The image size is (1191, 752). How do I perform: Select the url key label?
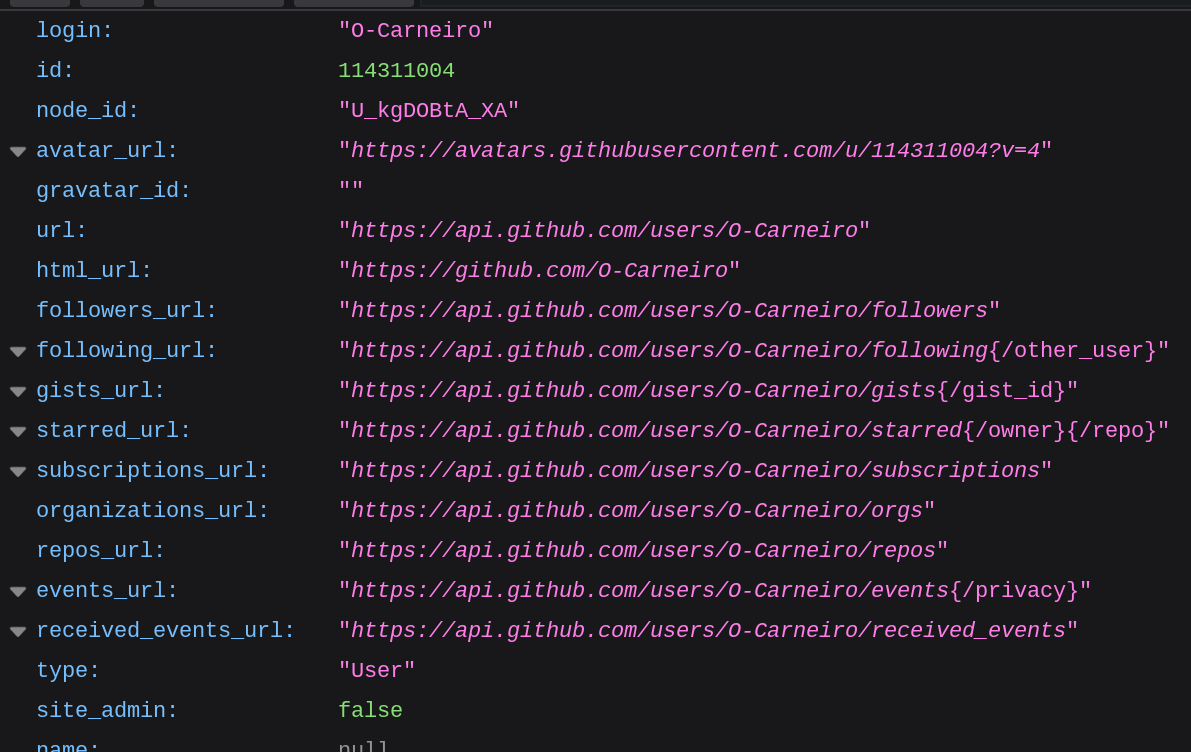click(x=62, y=230)
